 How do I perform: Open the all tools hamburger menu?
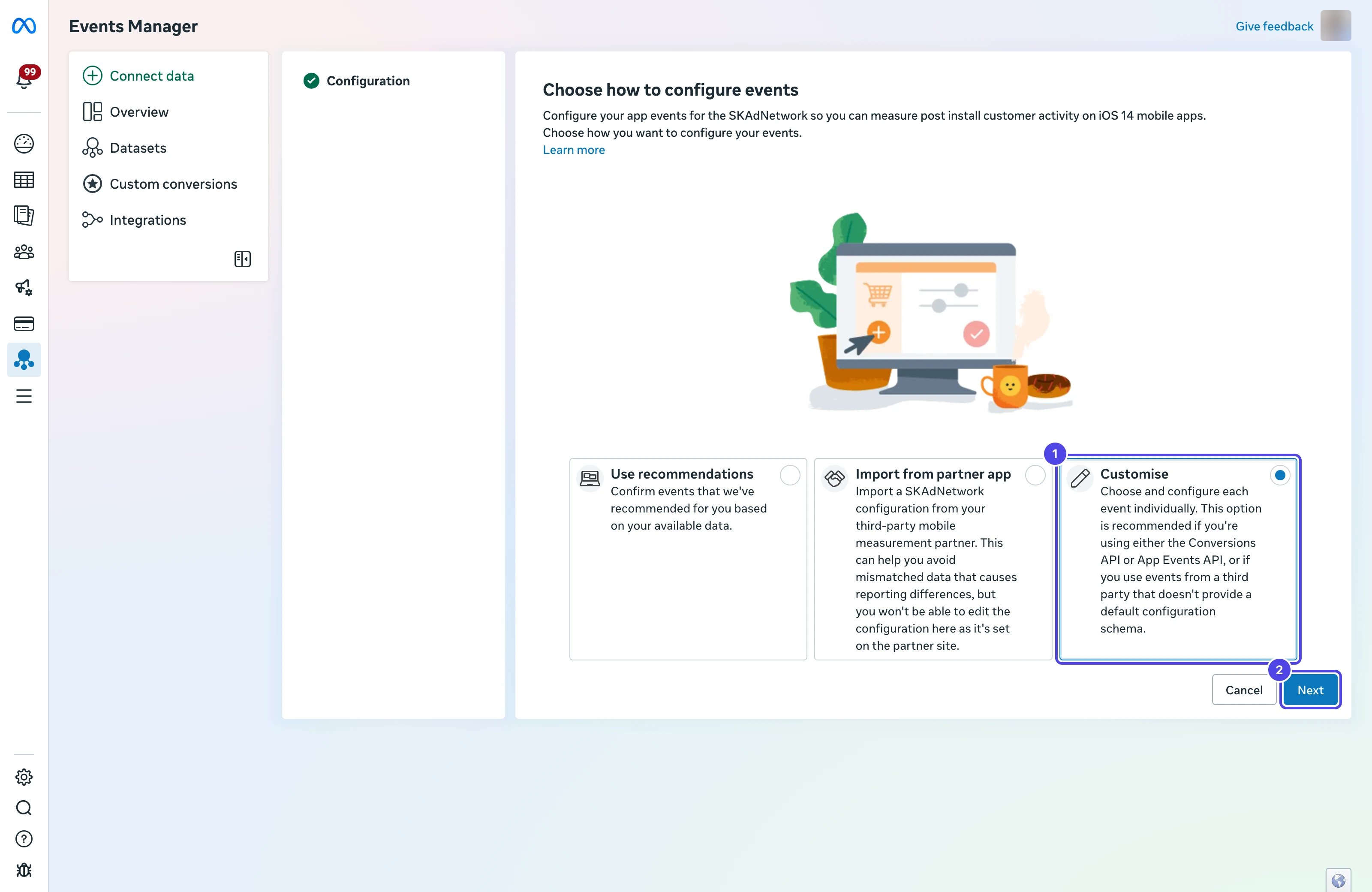24,396
